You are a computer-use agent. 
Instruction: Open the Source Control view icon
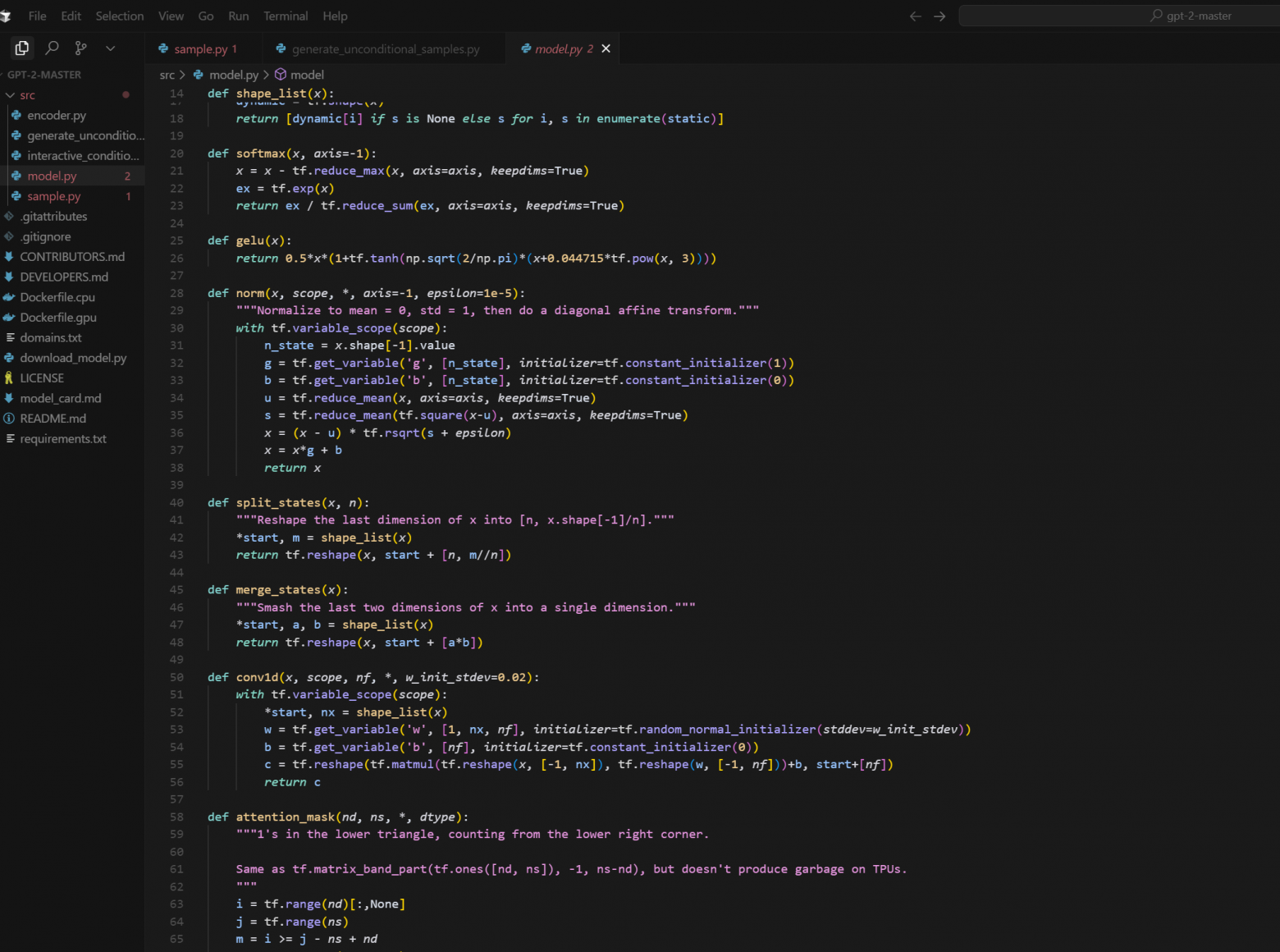coord(80,48)
